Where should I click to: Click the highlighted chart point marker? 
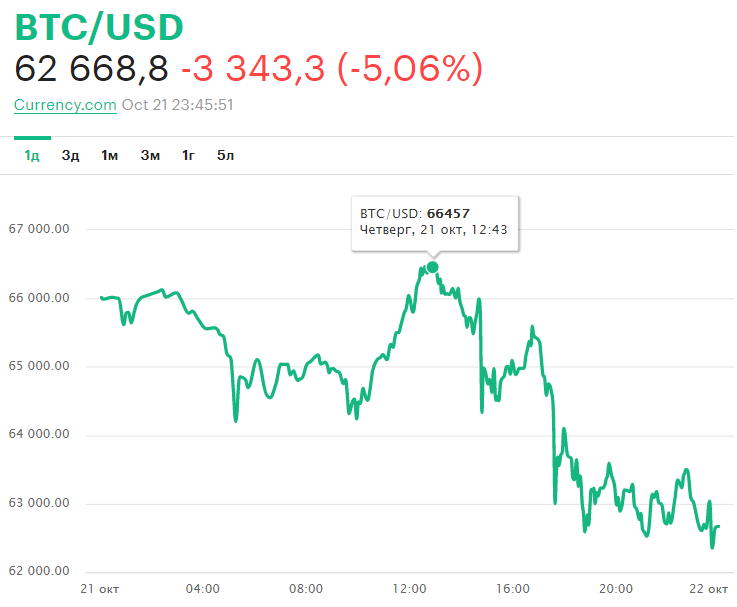coord(432,267)
